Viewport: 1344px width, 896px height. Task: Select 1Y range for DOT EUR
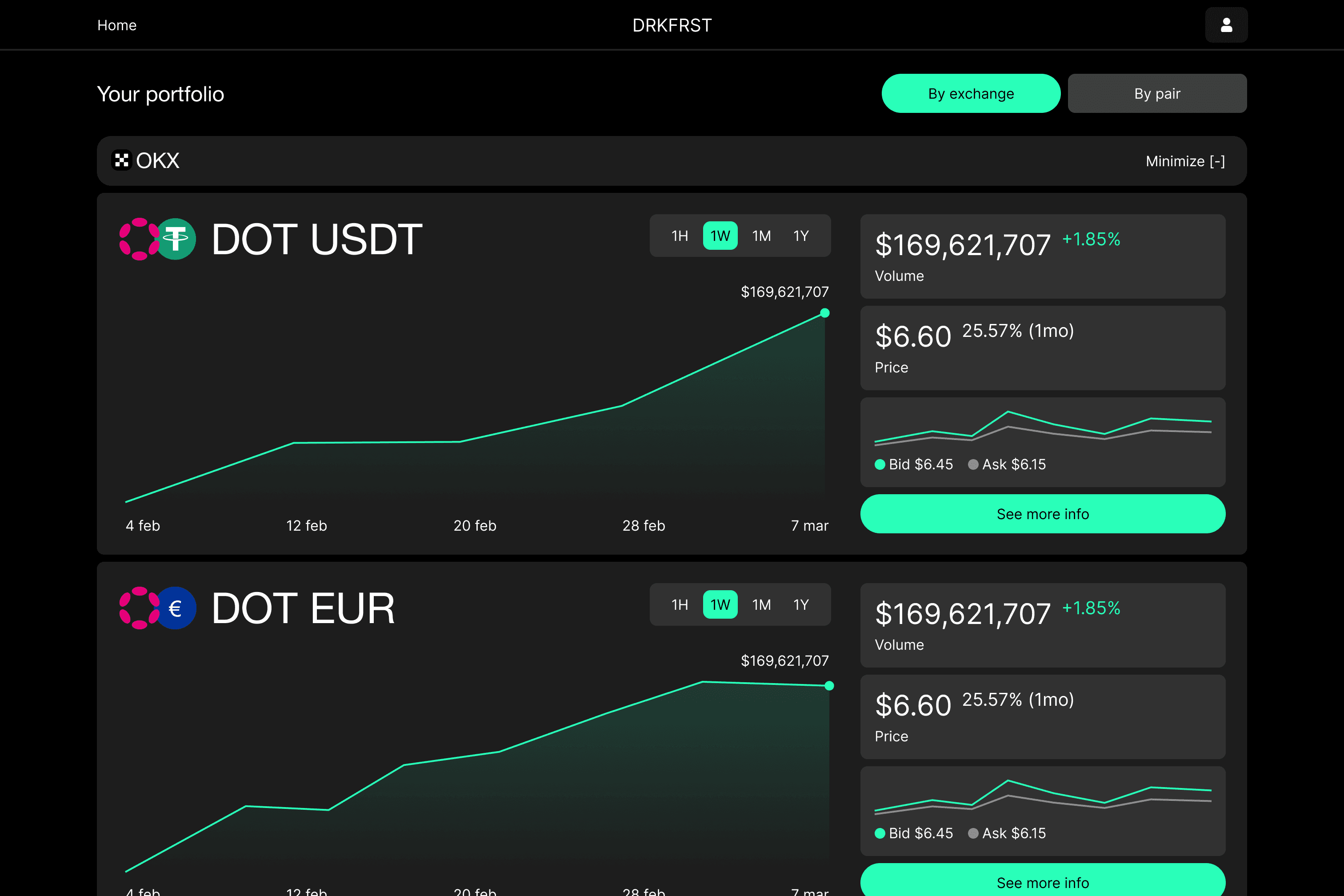800,604
